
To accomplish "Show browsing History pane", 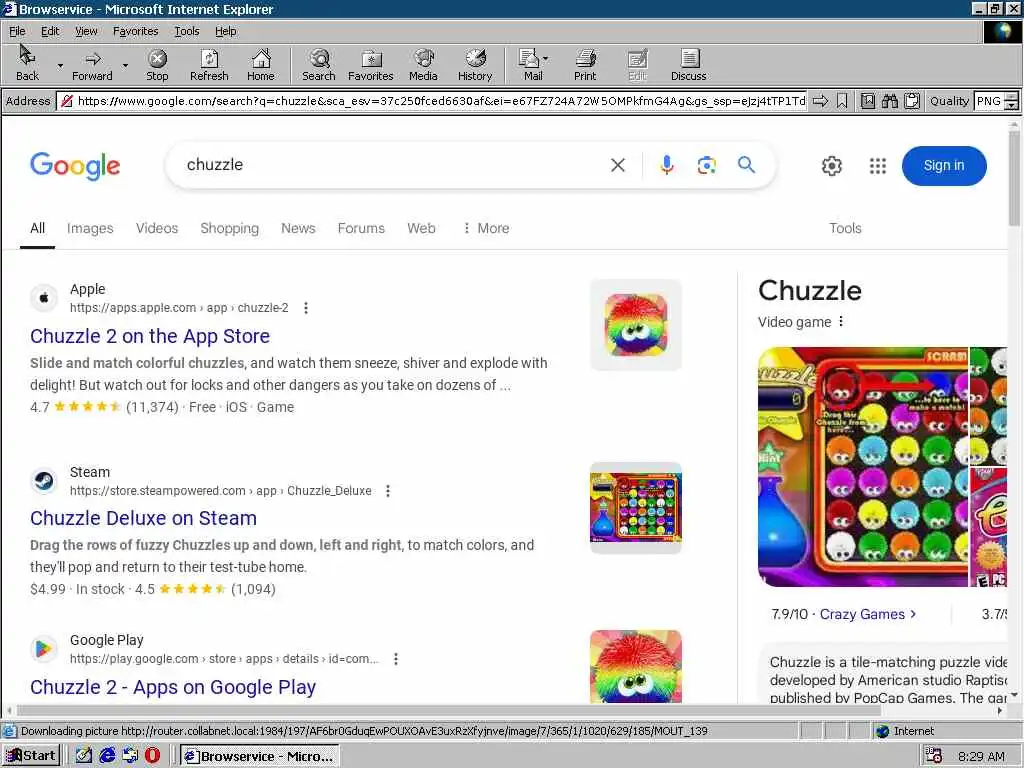I will pos(475,64).
